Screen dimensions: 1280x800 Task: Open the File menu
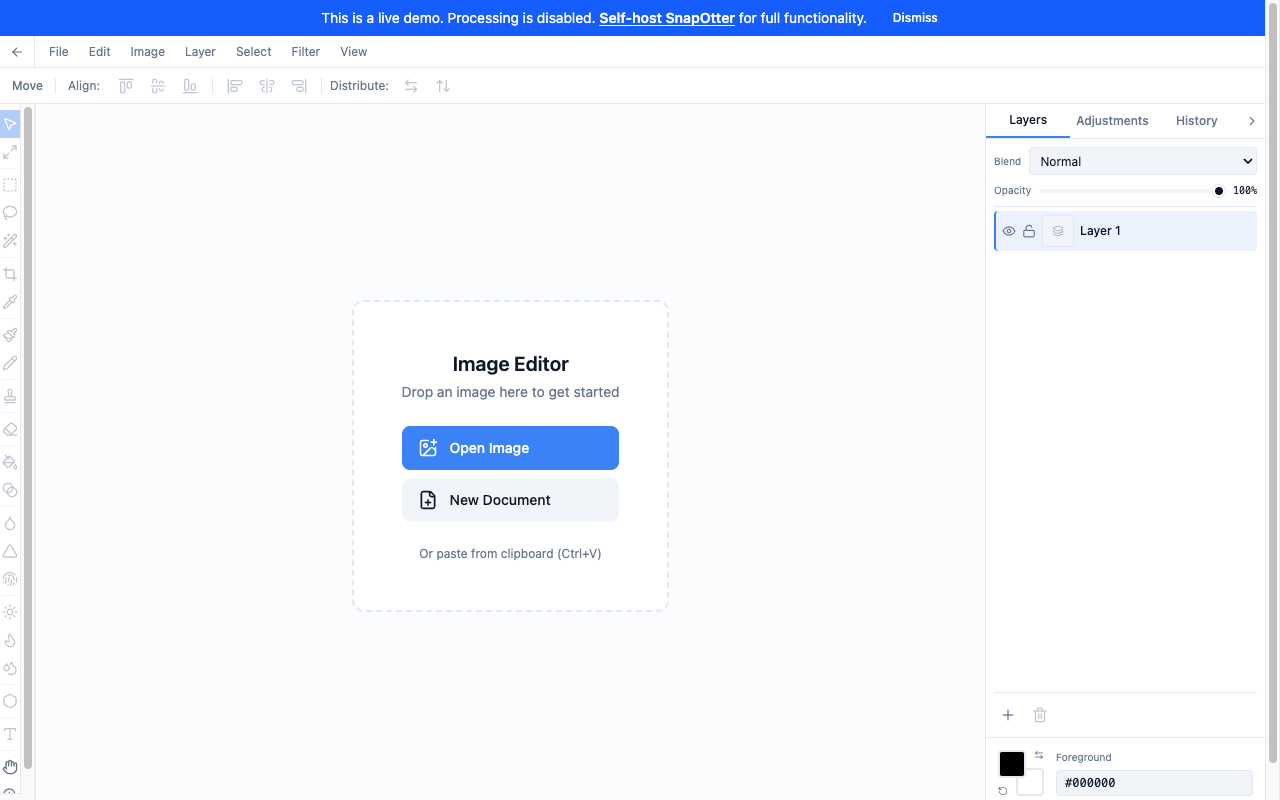pos(59,52)
